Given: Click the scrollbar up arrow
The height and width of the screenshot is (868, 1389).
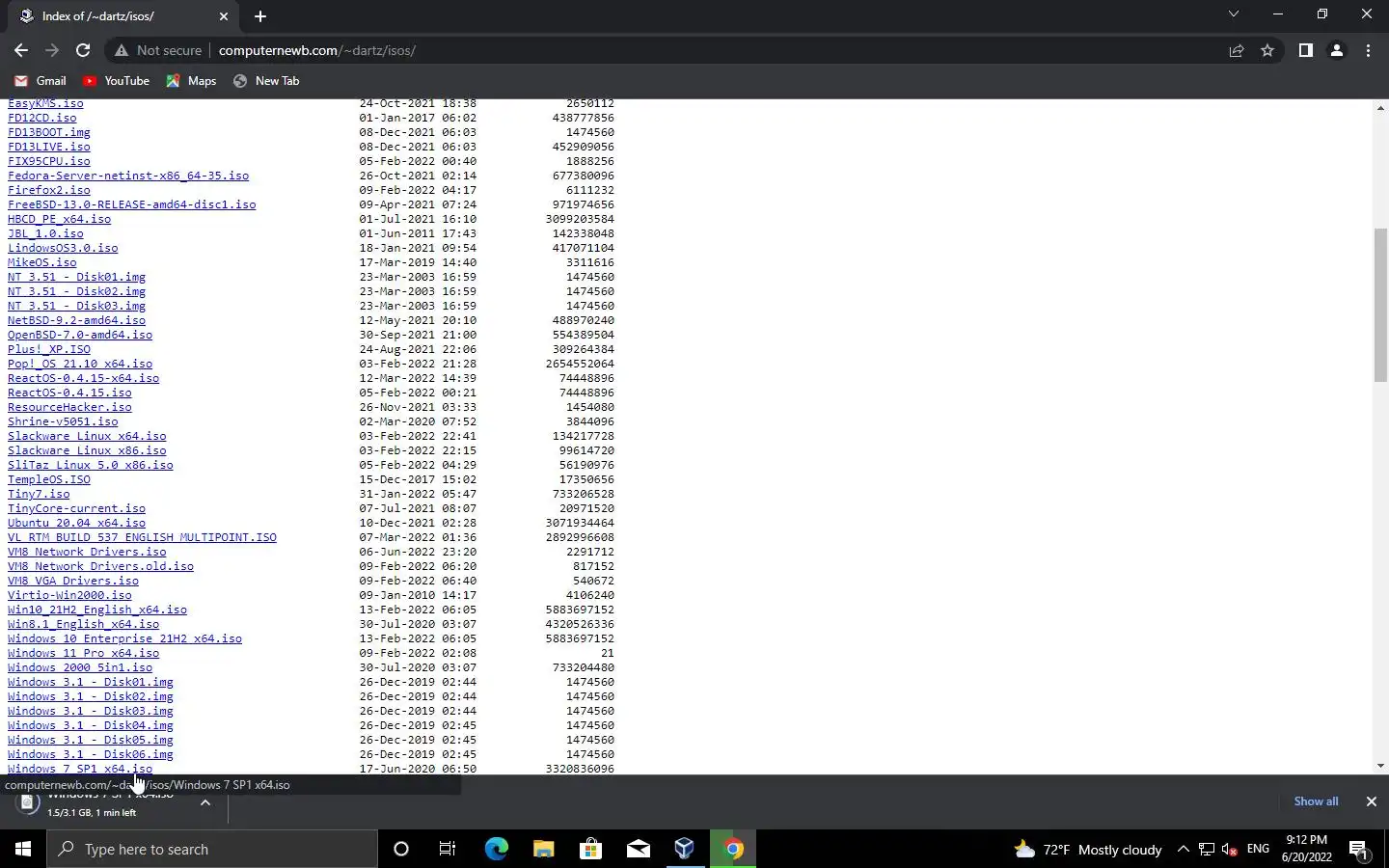Looking at the screenshot, I should click(x=1380, y=107).
